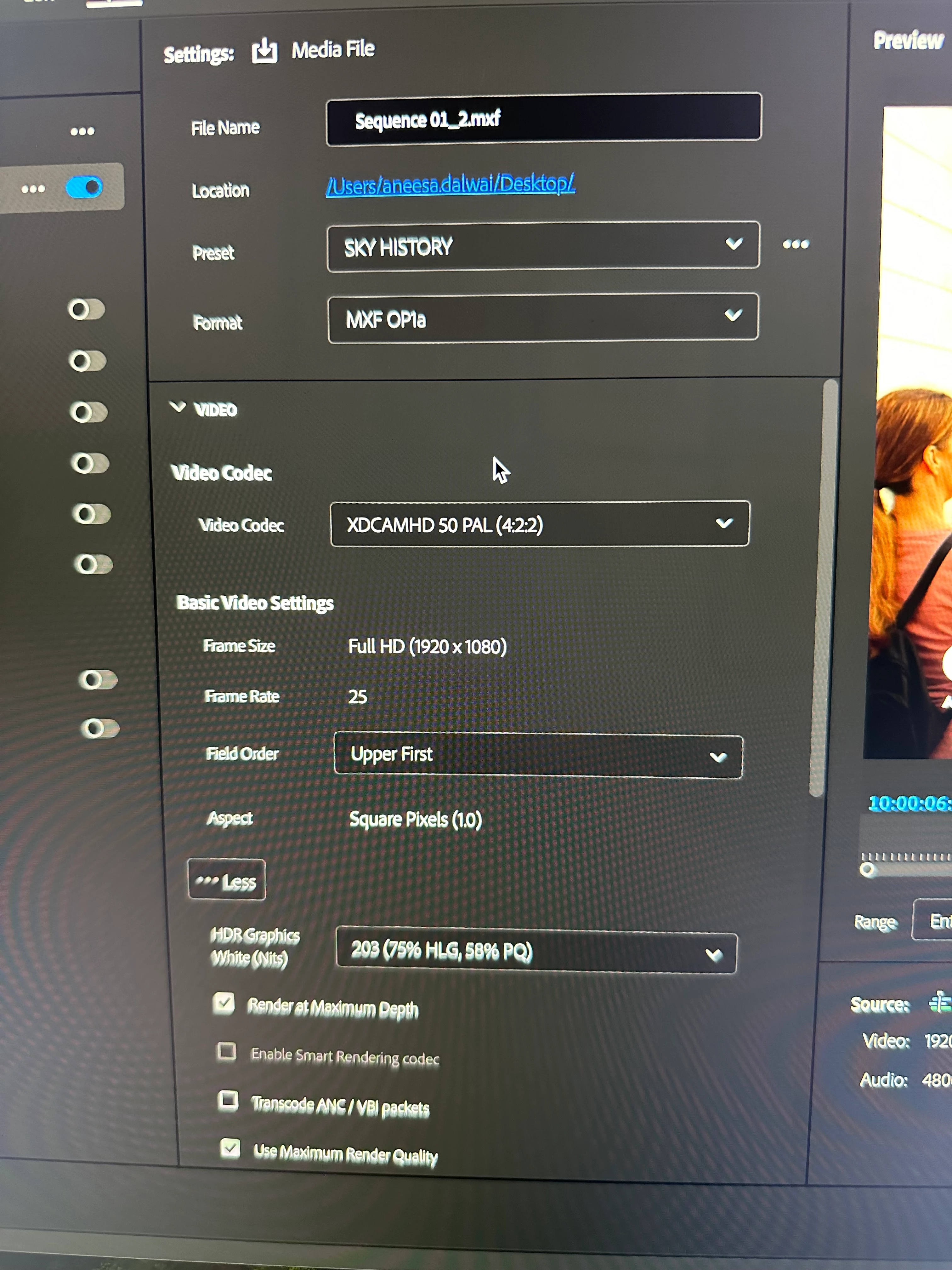Click the Media File export icon
952x1270 pixels.
click(264, 50)
